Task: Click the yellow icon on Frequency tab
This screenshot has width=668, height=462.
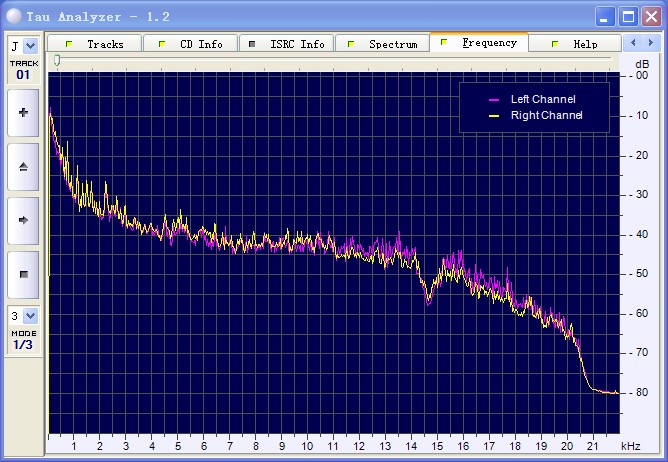Action: click(x=444, y=42)
